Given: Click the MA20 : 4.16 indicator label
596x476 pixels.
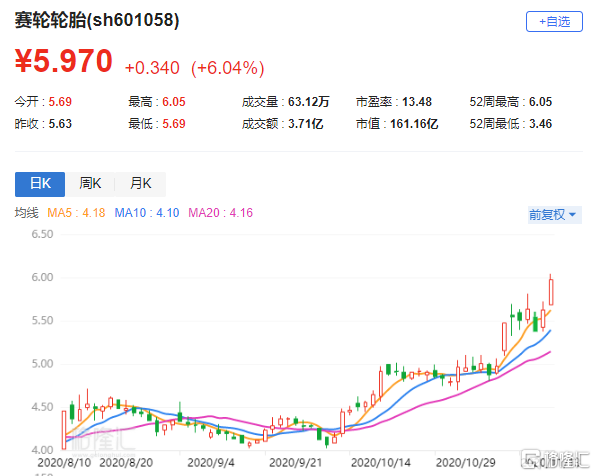Looking at the screenshot, I should click(x=220, y=213).
